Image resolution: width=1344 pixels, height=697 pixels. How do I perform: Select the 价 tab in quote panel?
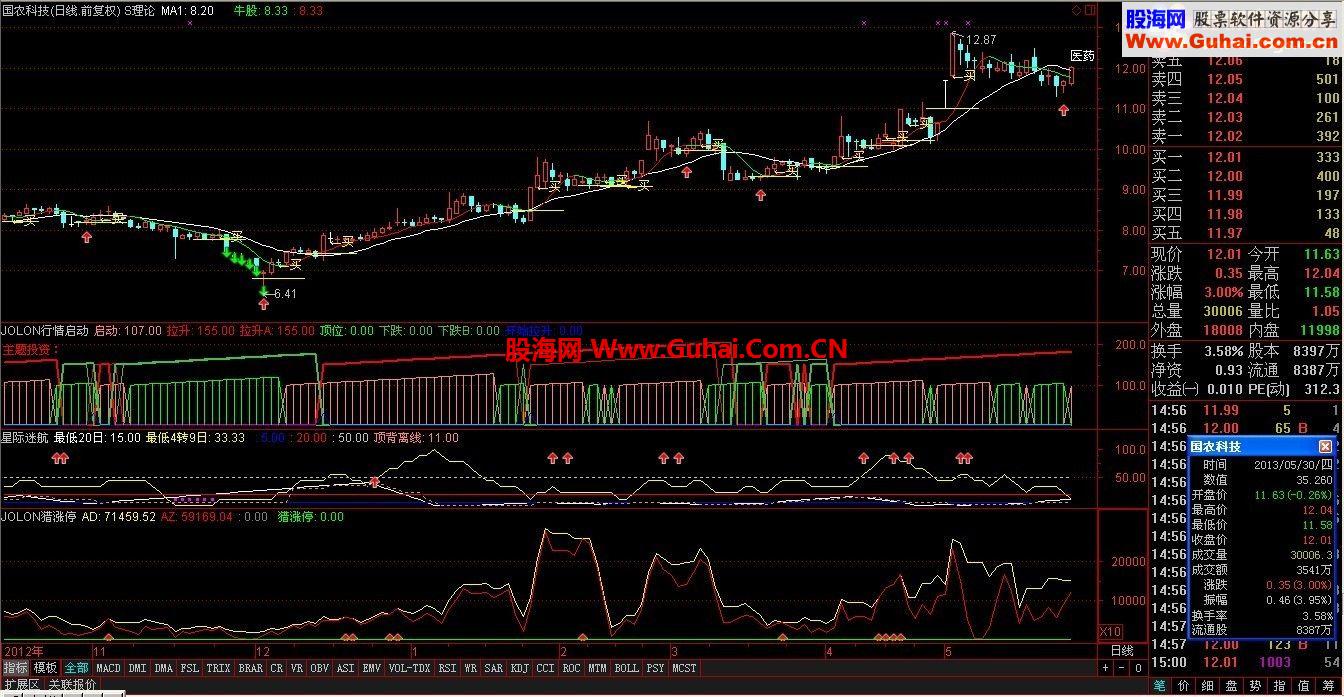(1184, 686)
